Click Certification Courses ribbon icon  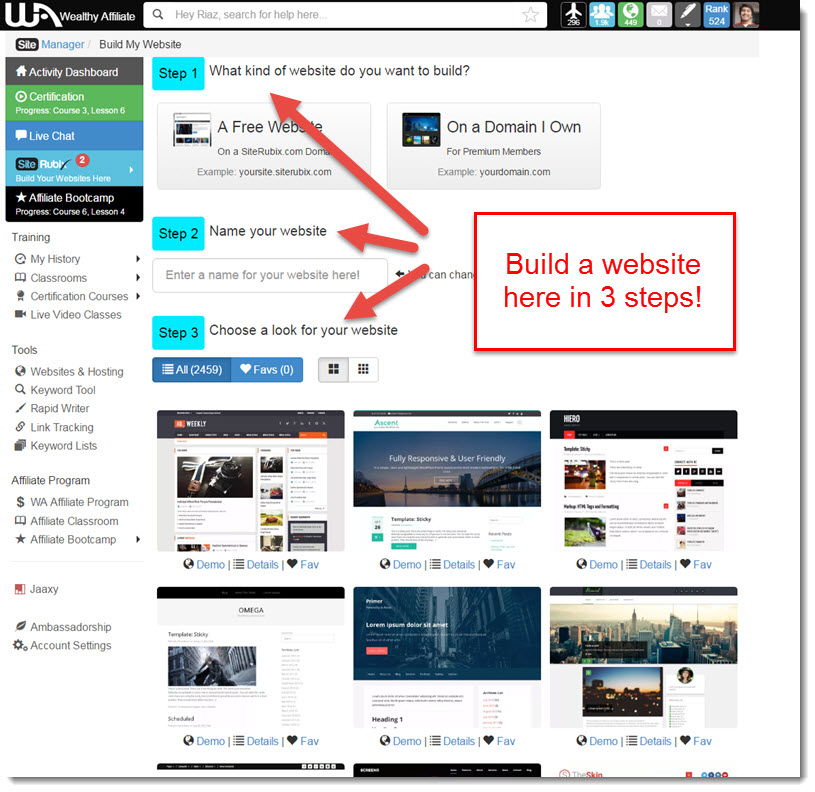[x=20, y=296]
